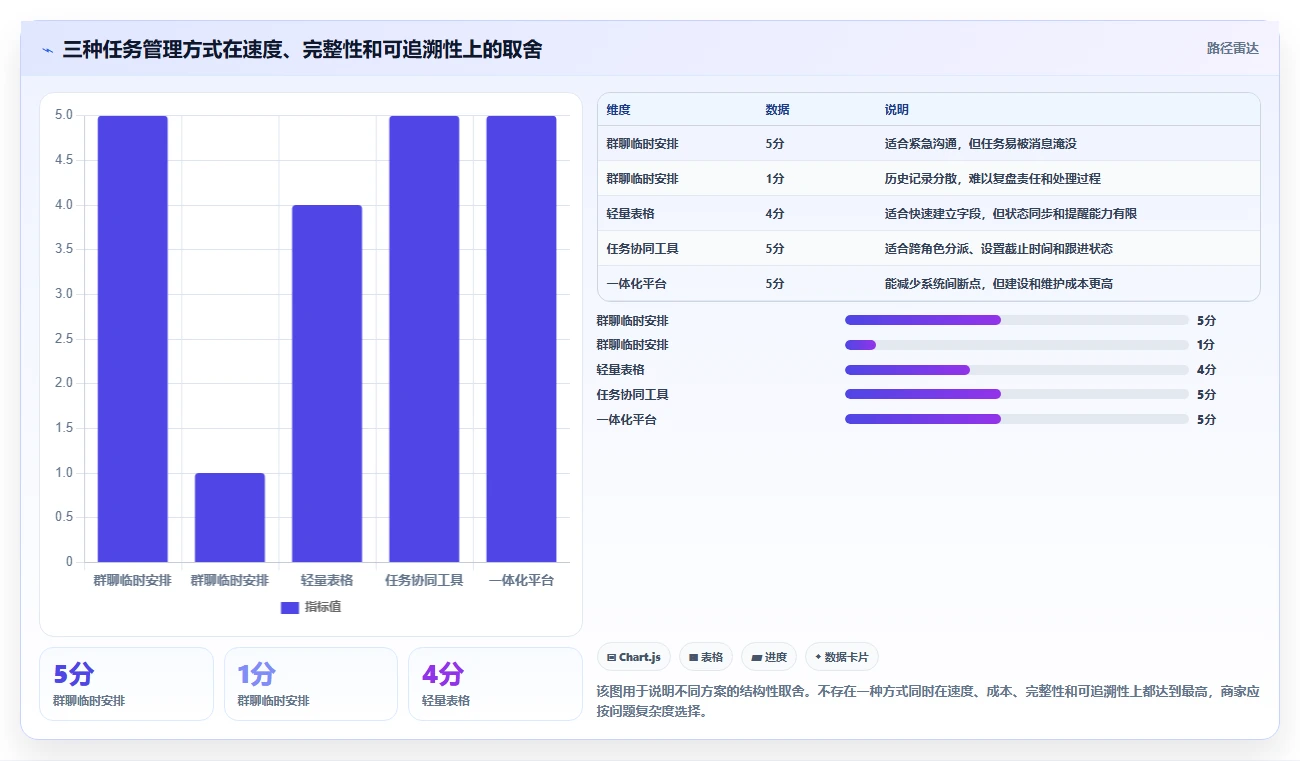This screenshot has height=761, width=1300.
Task: Click table cell 适合快速建立字段，但状态同步和提醒能力有限
Action: 1011,214
